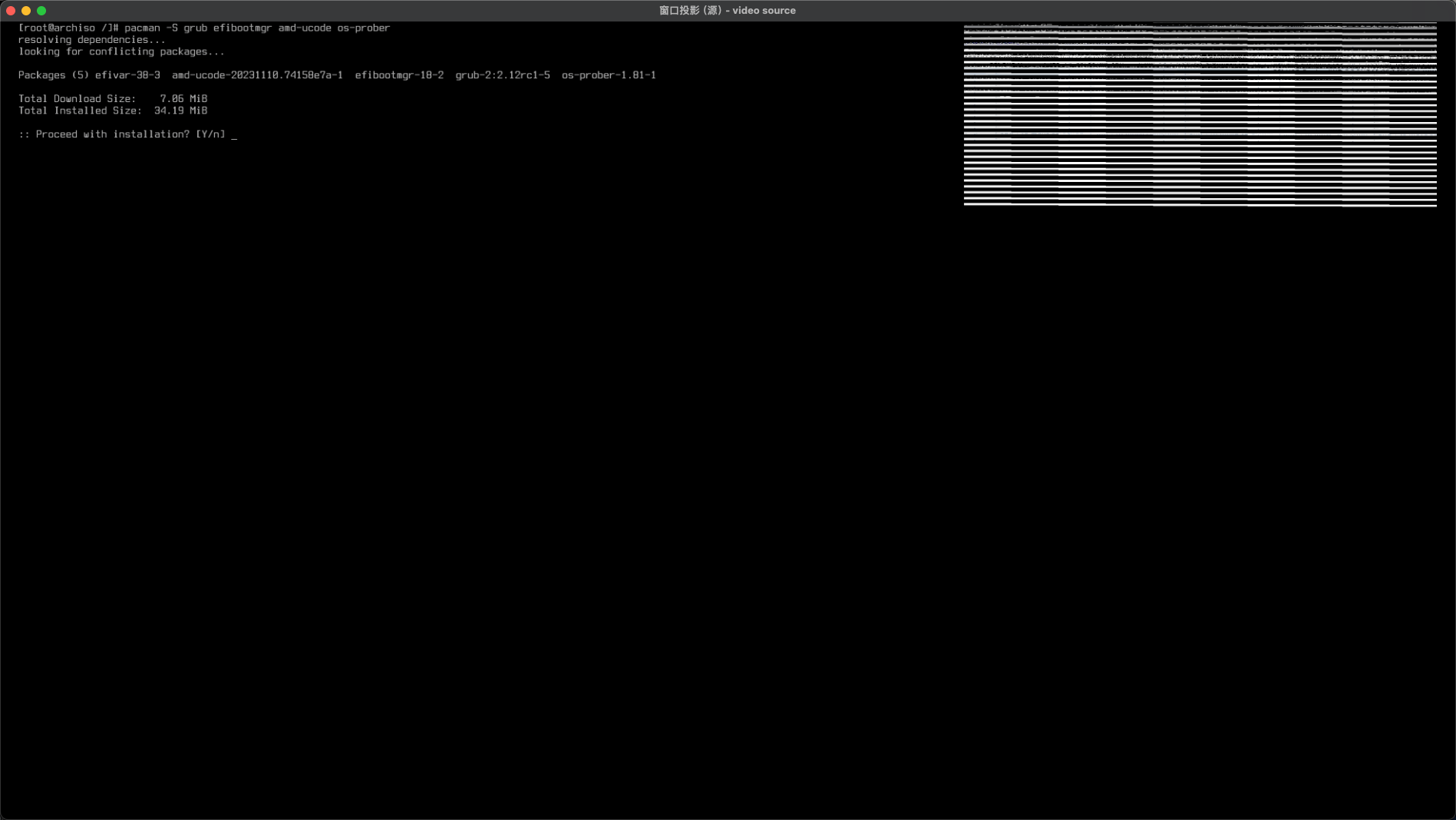Click the Total Download Size value 7.06 MiB

tap(183, 99)
